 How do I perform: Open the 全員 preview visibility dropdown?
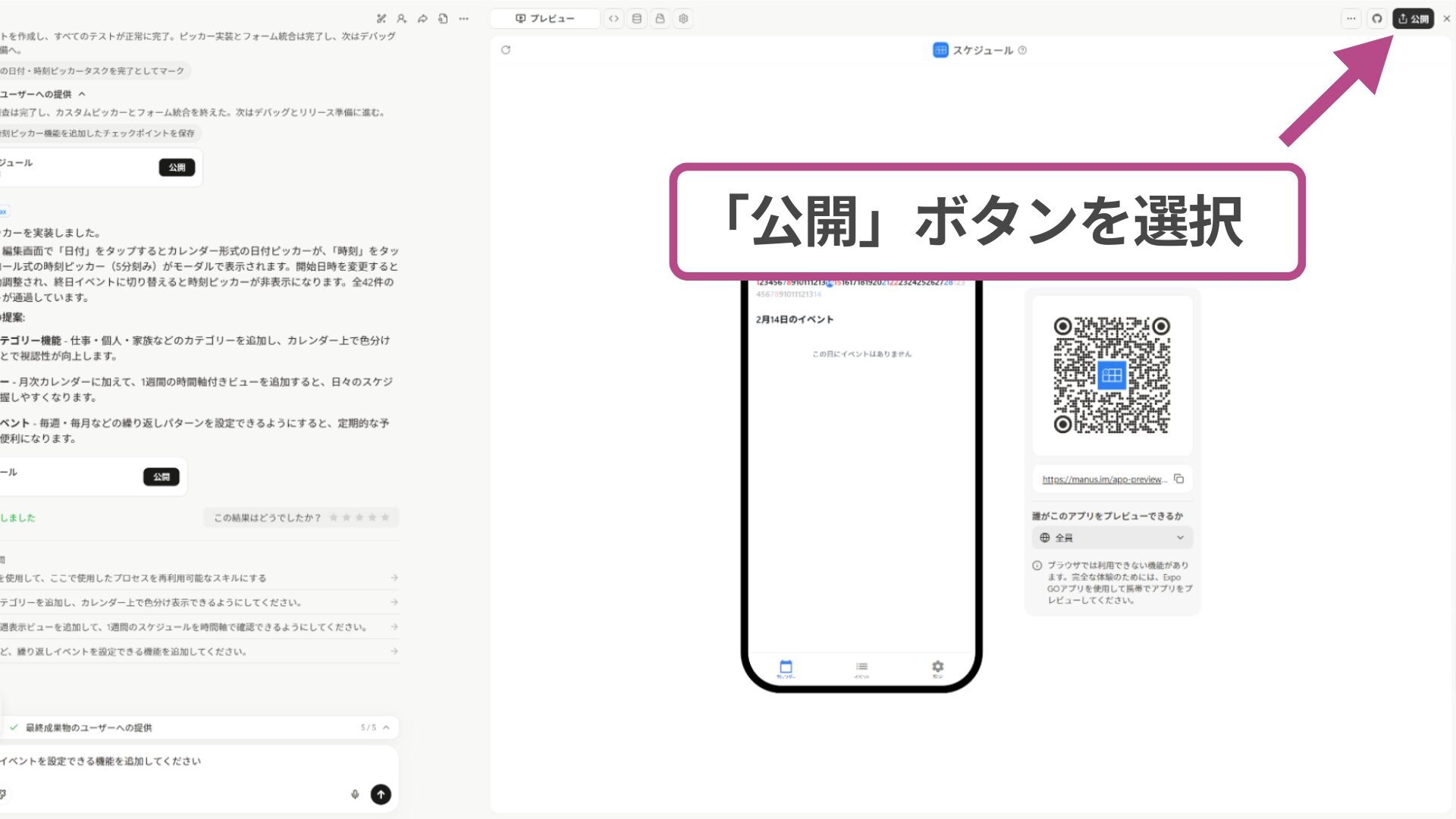(1112, 537)
